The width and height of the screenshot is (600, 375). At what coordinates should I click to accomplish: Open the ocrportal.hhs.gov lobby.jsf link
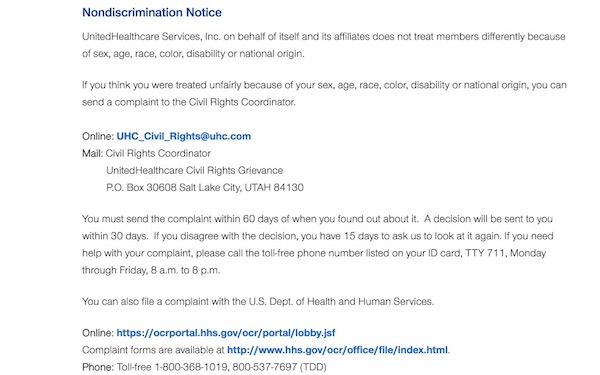point(226,333)
